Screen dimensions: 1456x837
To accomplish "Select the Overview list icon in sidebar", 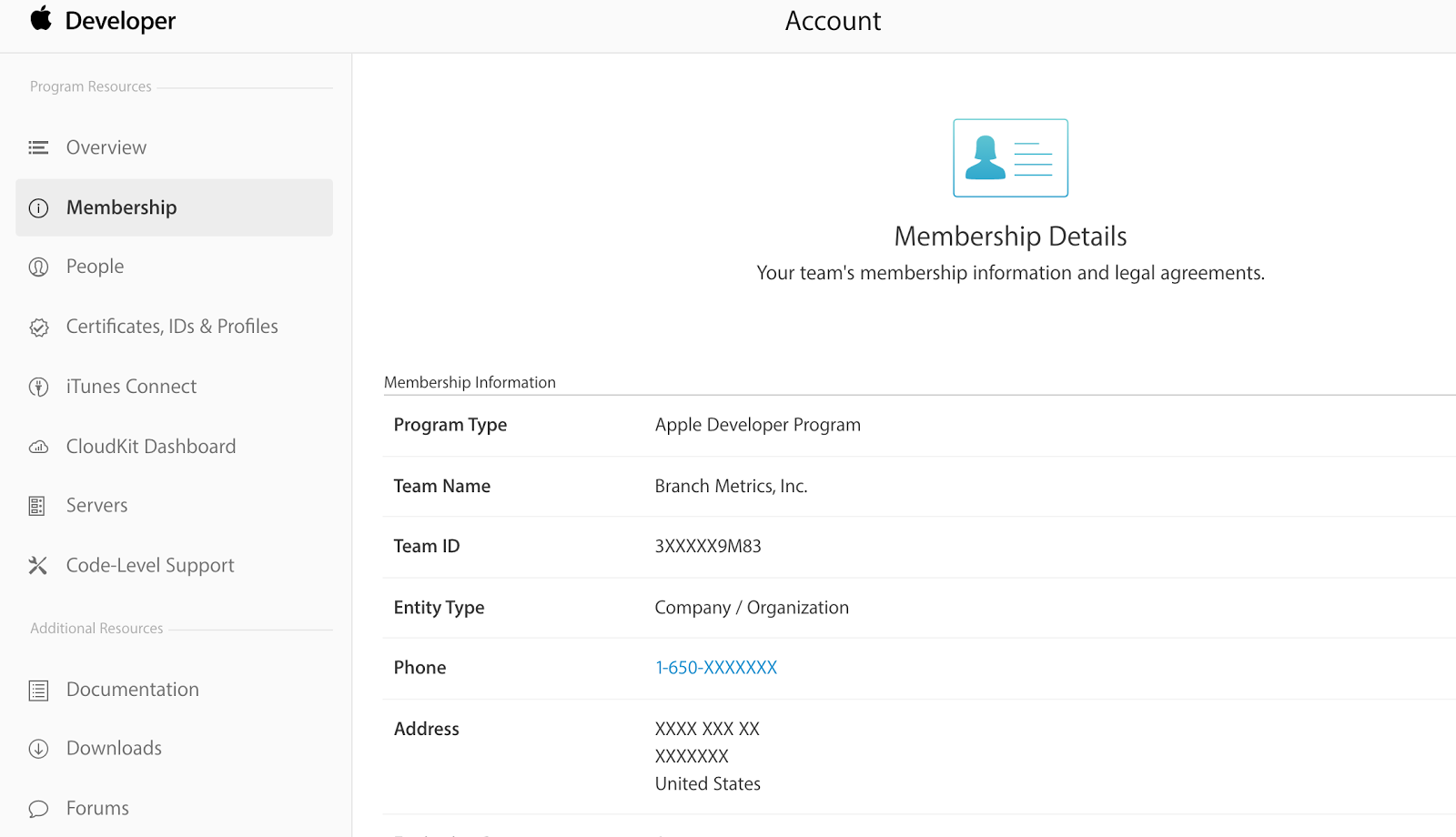I will coord(38,146).
